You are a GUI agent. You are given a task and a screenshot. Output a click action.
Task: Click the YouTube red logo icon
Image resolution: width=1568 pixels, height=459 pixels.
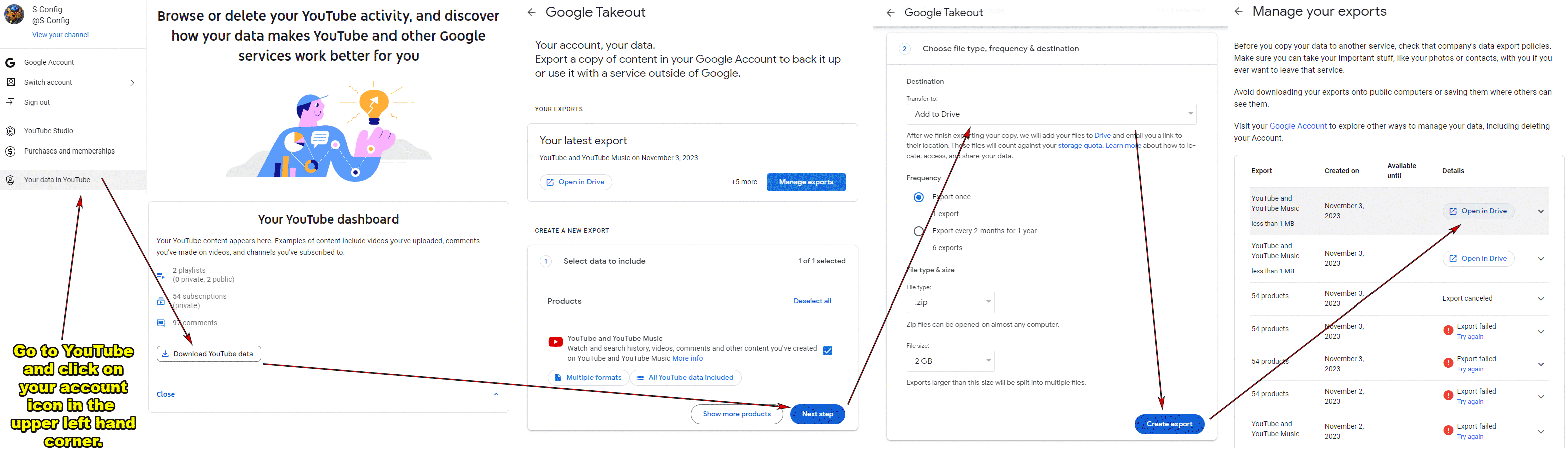(555, 342)
